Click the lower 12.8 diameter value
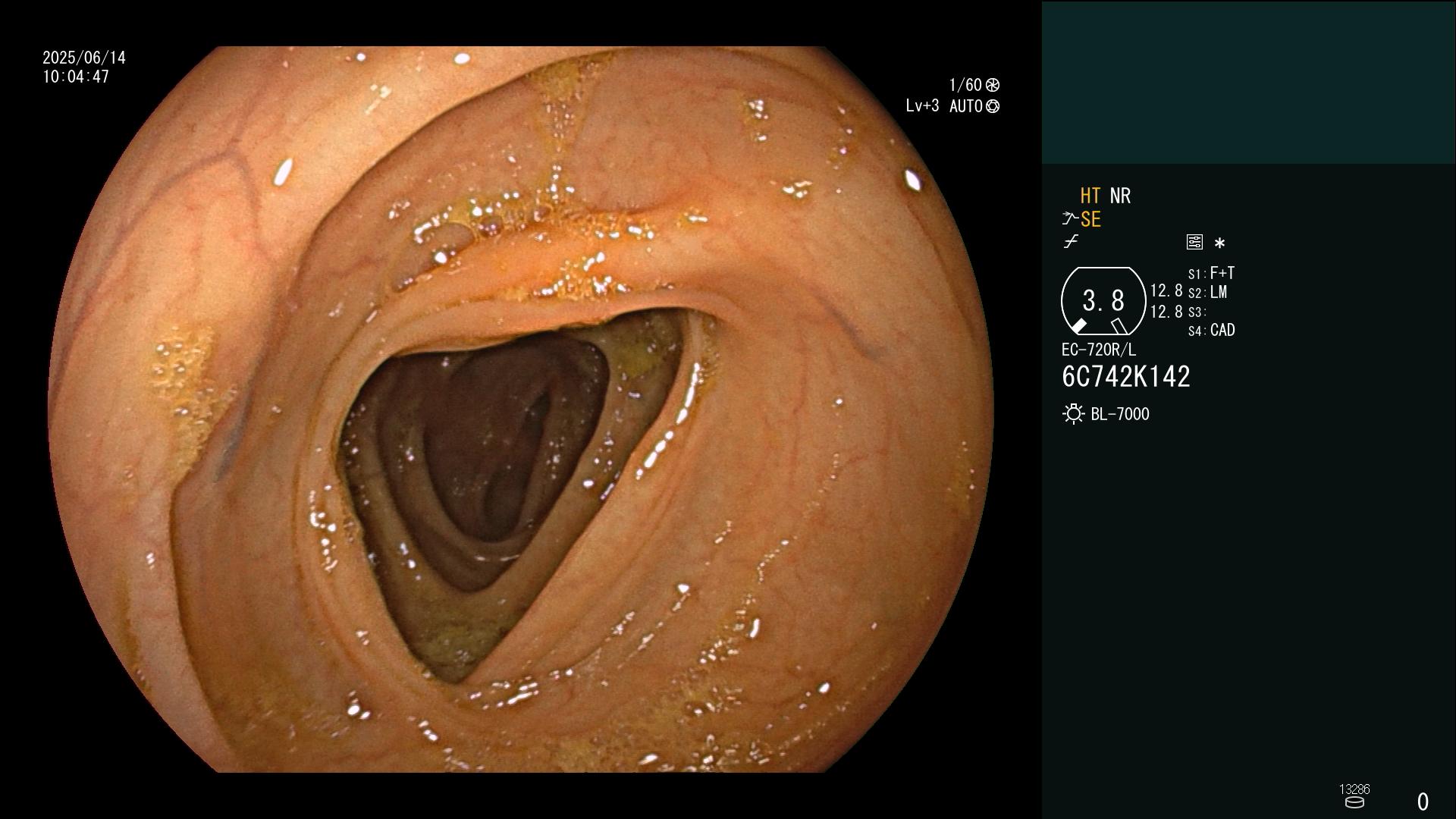Screen dimensions: 1456x819 point(1166,312)
